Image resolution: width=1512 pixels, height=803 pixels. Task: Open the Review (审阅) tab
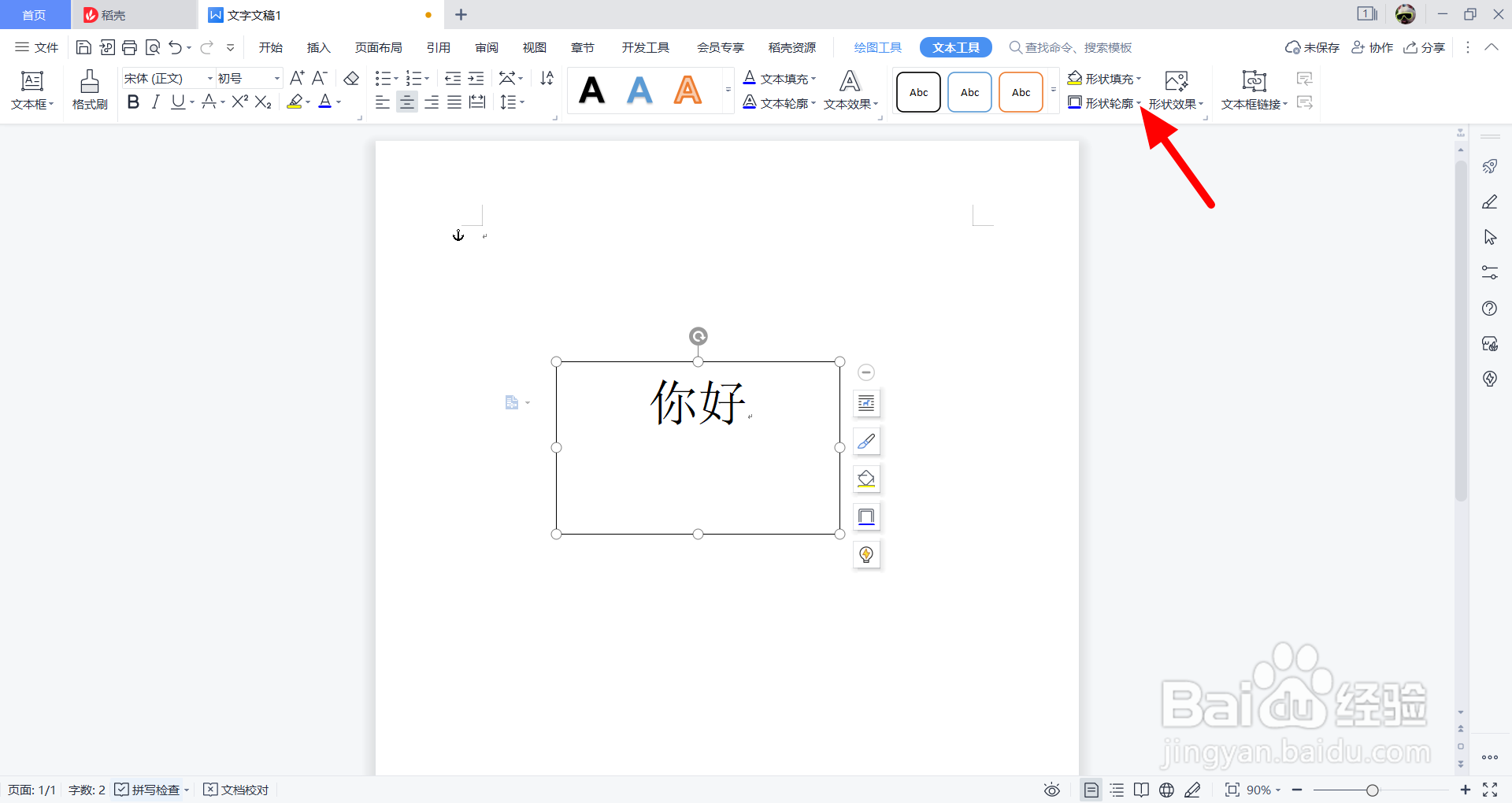coord(487,48)
